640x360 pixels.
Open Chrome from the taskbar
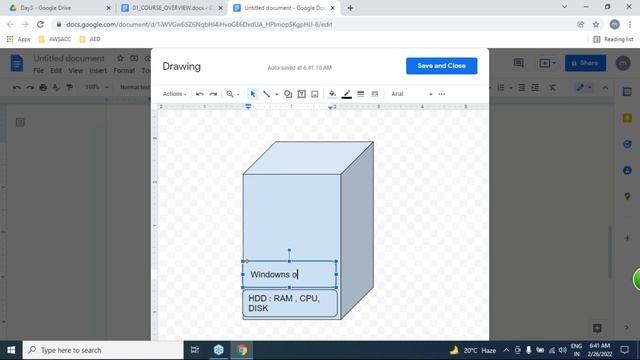[x=242, y=350]
